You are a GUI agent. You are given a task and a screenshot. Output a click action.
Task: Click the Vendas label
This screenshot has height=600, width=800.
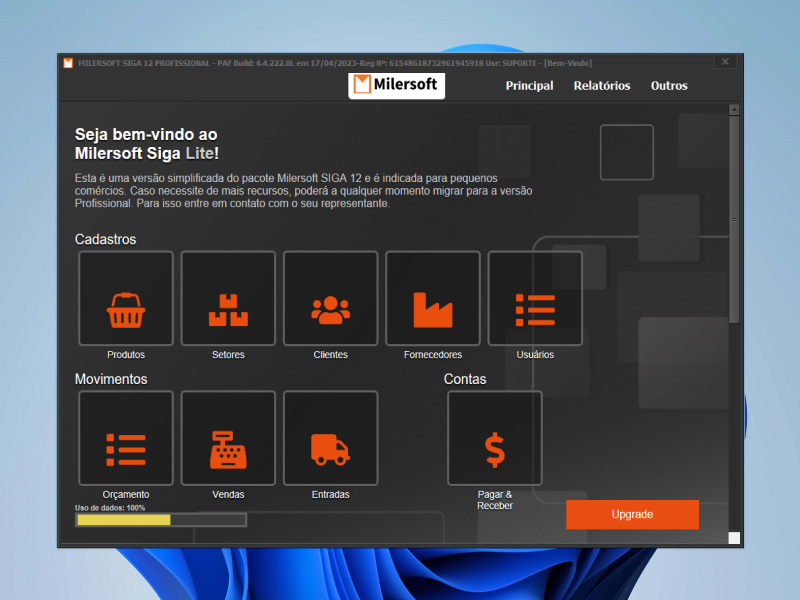228,494
